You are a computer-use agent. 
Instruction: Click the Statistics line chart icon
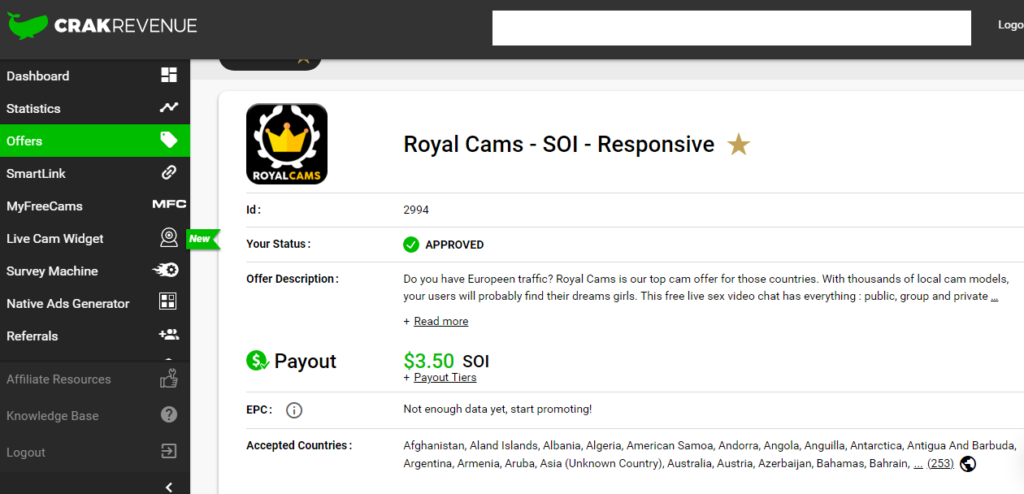pyautogui.click(x=169, y=108)
